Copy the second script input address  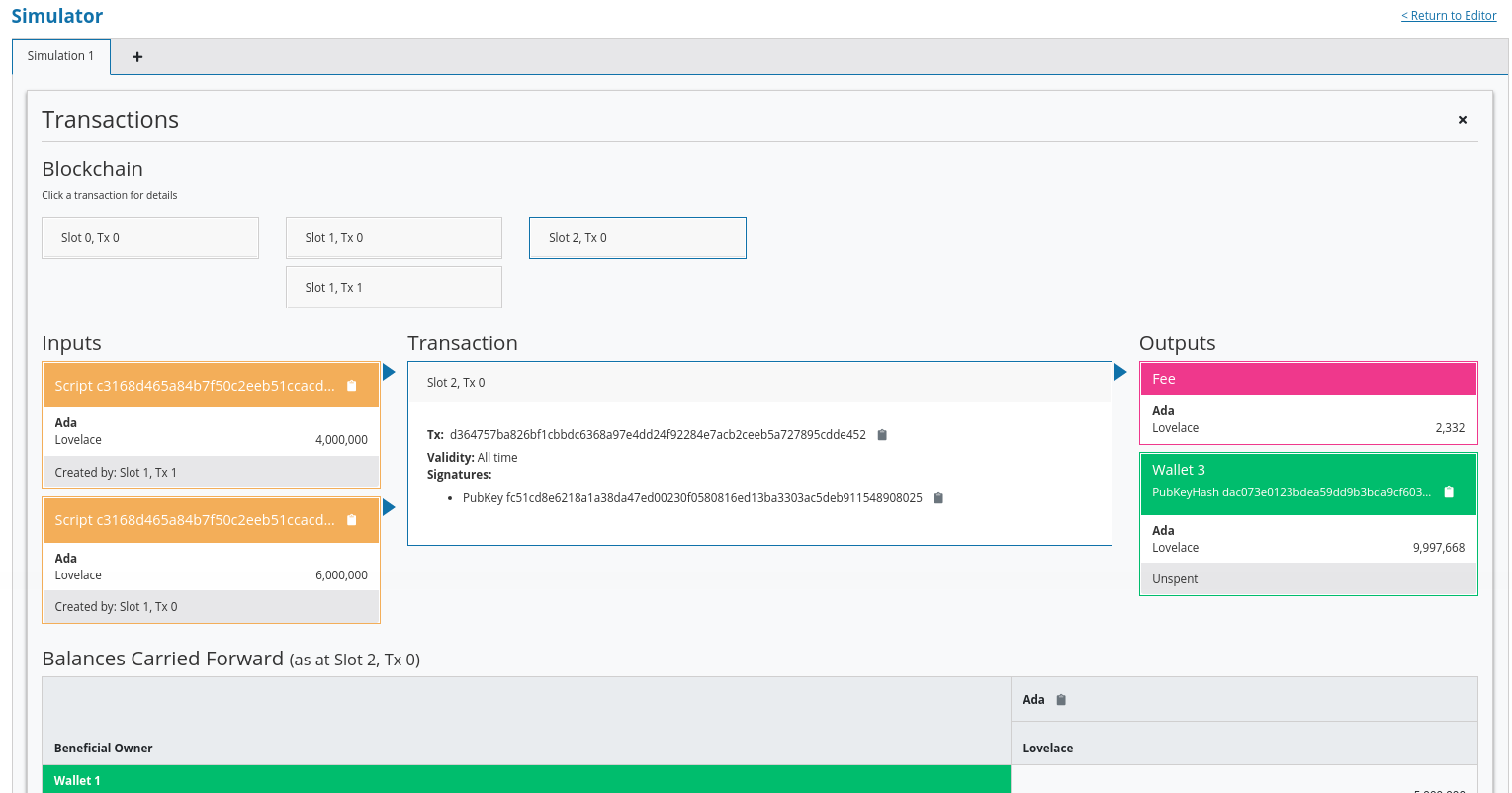pos(351,520)
